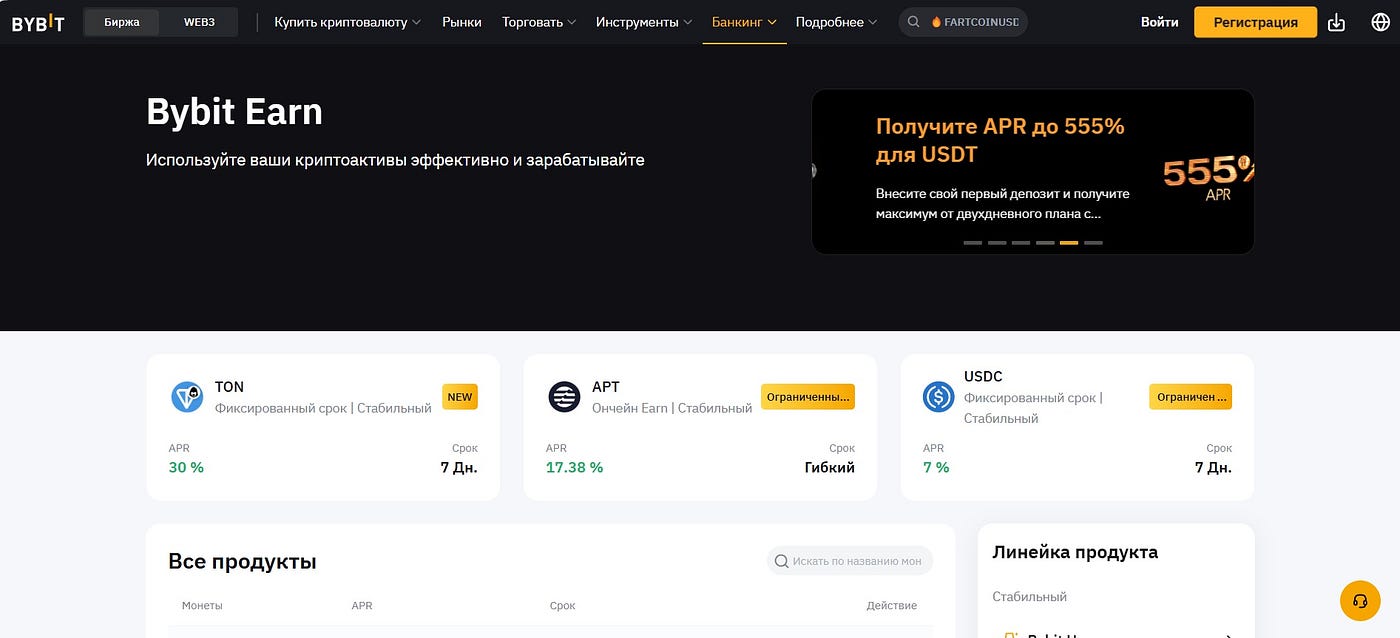Click the fire icon next to FARTCOINUSD
The image size is (1400, 638).
[936, 22]
